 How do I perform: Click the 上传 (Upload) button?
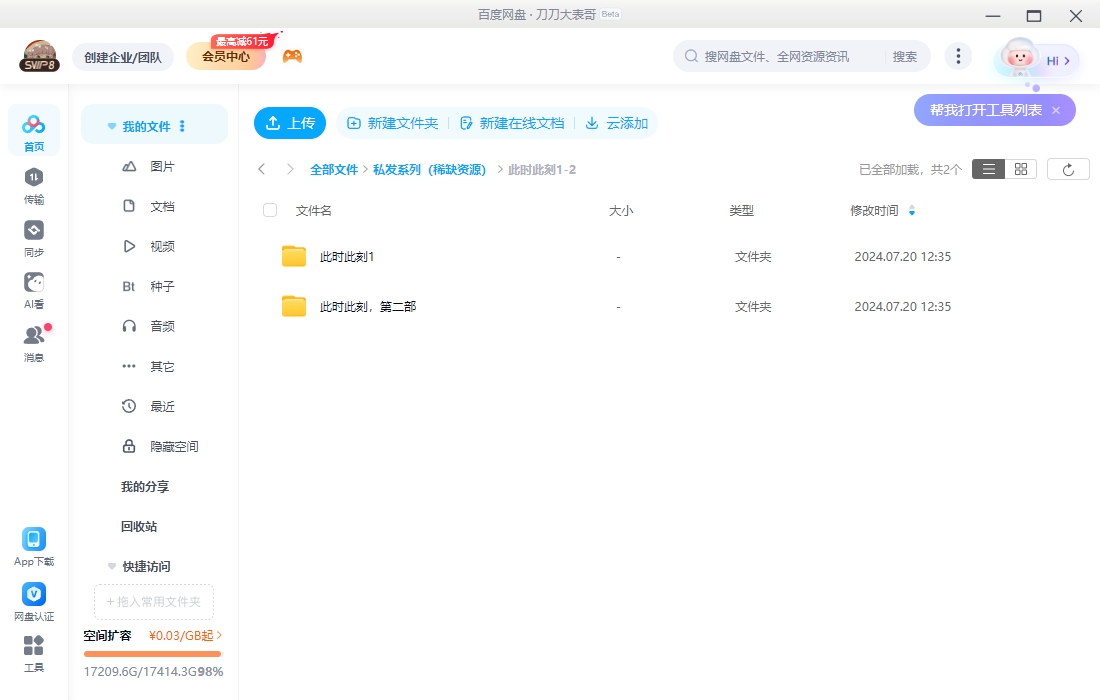coord(290,122)
